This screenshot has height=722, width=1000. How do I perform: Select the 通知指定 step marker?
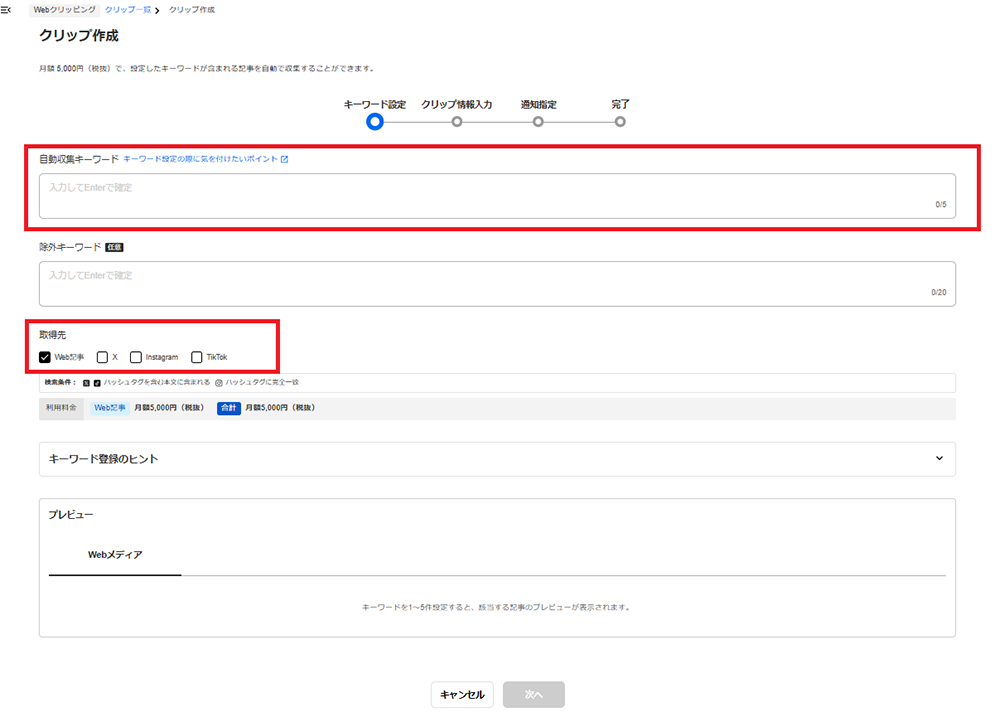(538, 121)
